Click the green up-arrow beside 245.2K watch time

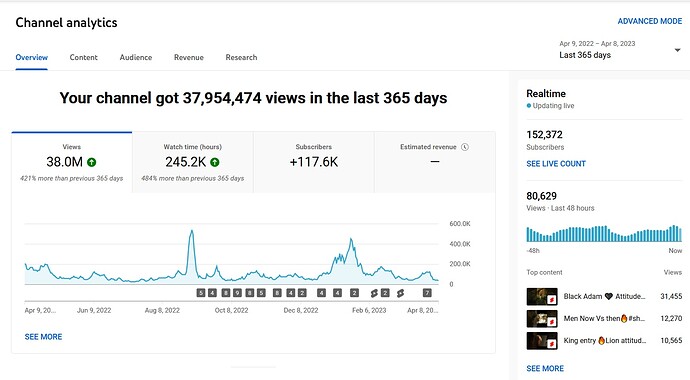[215, 162]
